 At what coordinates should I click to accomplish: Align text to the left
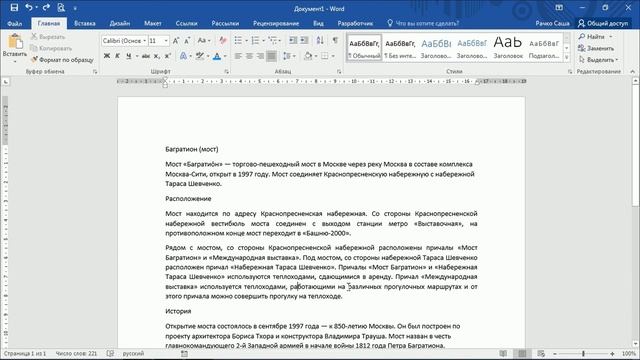238,56
